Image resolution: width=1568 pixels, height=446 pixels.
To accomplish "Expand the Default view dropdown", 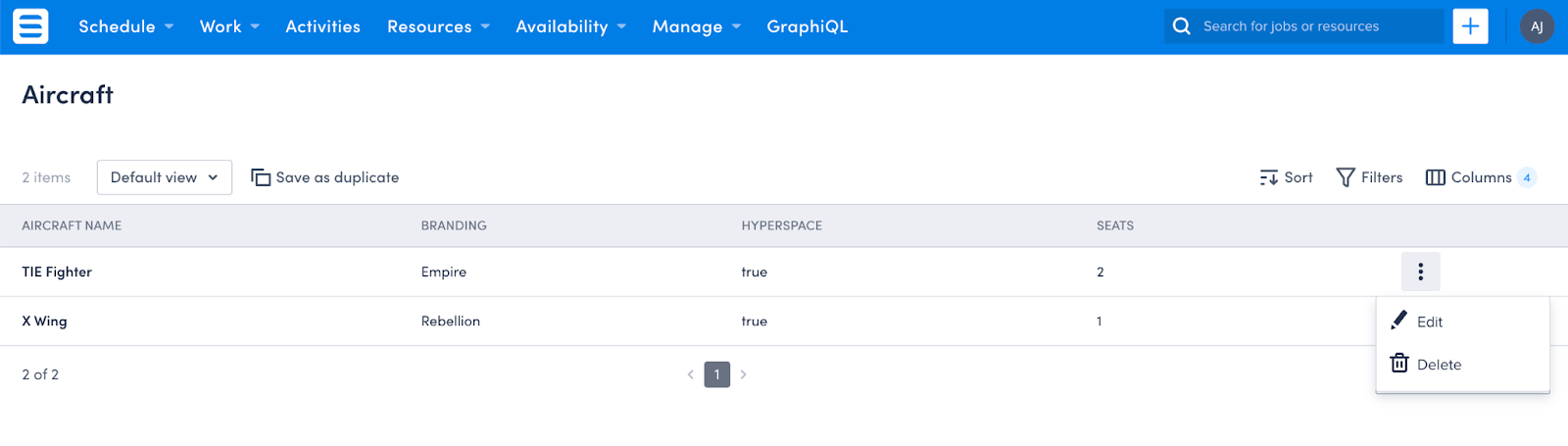I will click(x=165, y=177).
